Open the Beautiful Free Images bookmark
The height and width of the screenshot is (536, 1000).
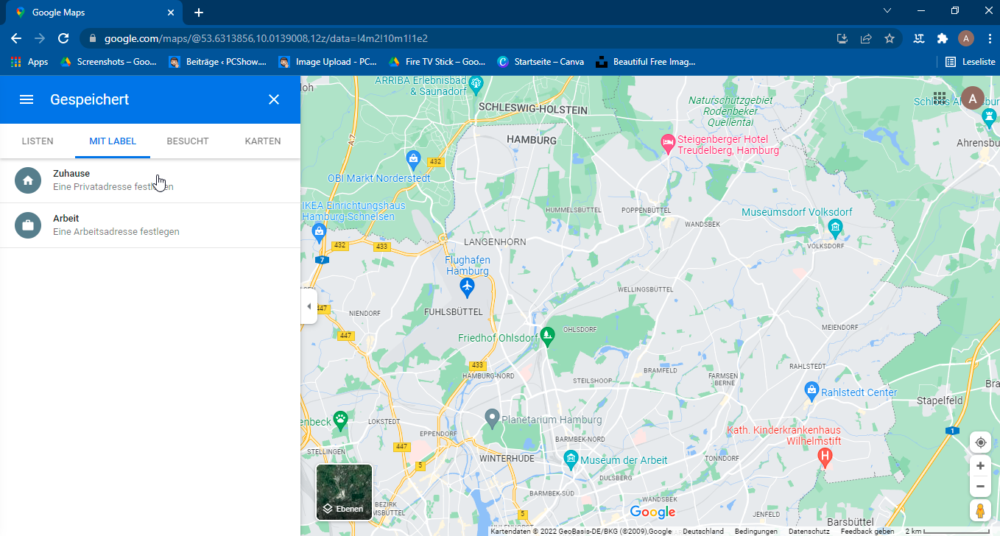[x=645, y=62]
